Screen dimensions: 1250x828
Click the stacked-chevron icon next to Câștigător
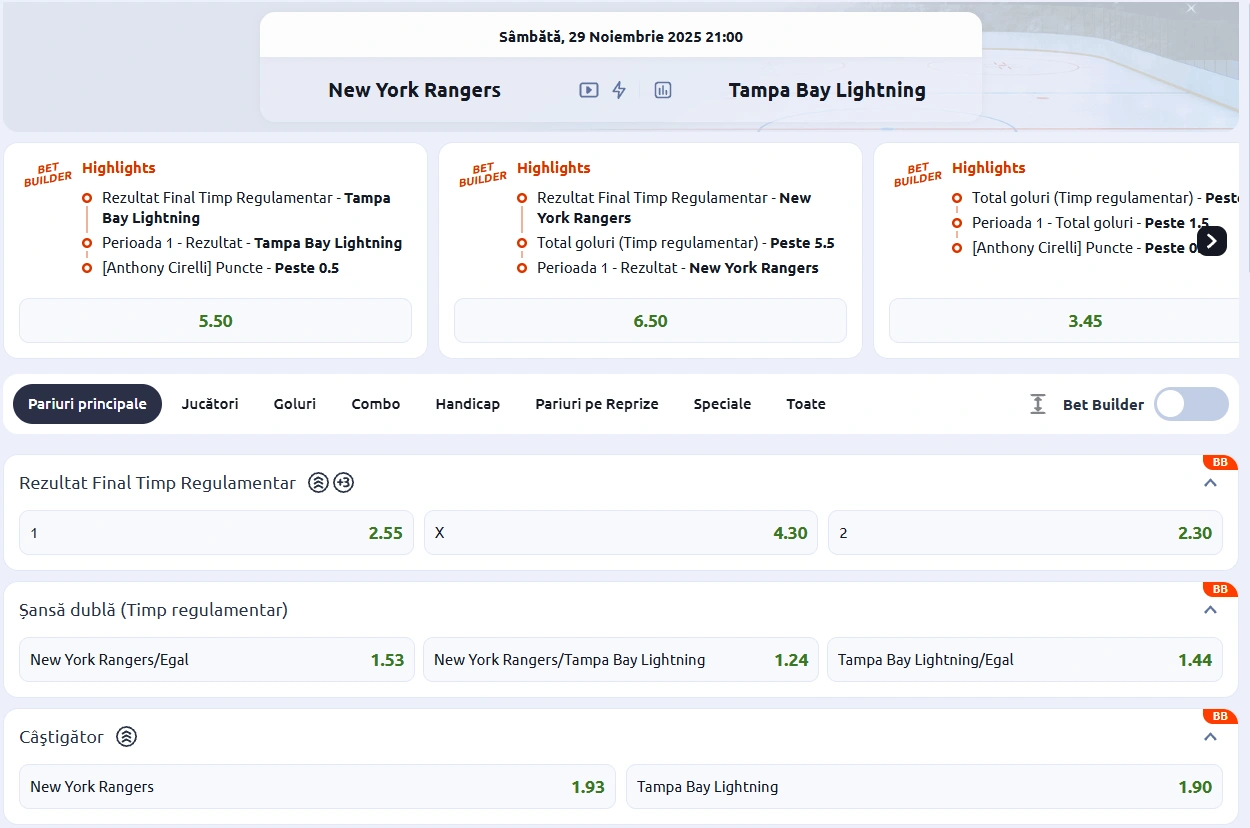tap(126, 737)
